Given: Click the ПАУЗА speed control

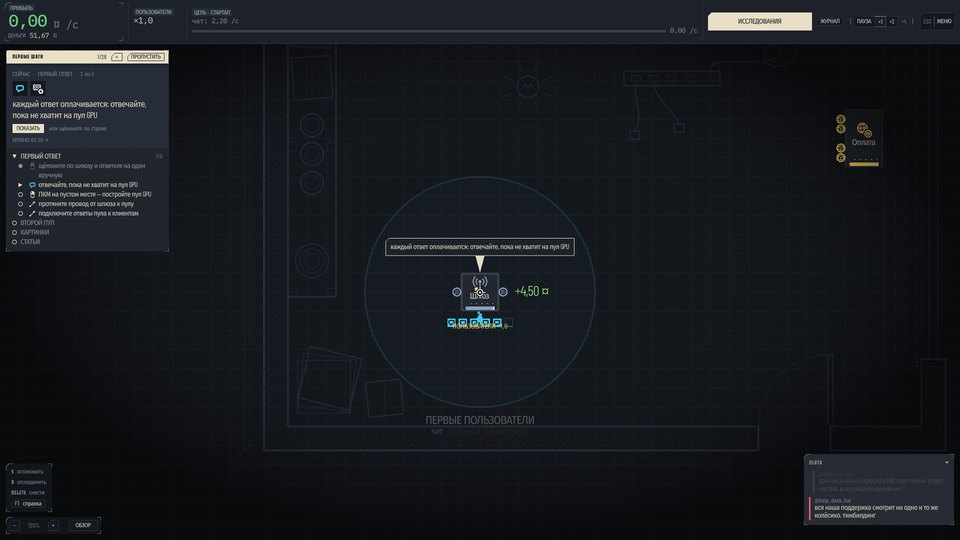Looking at the screenshot, I should click(x=863, y=21).
